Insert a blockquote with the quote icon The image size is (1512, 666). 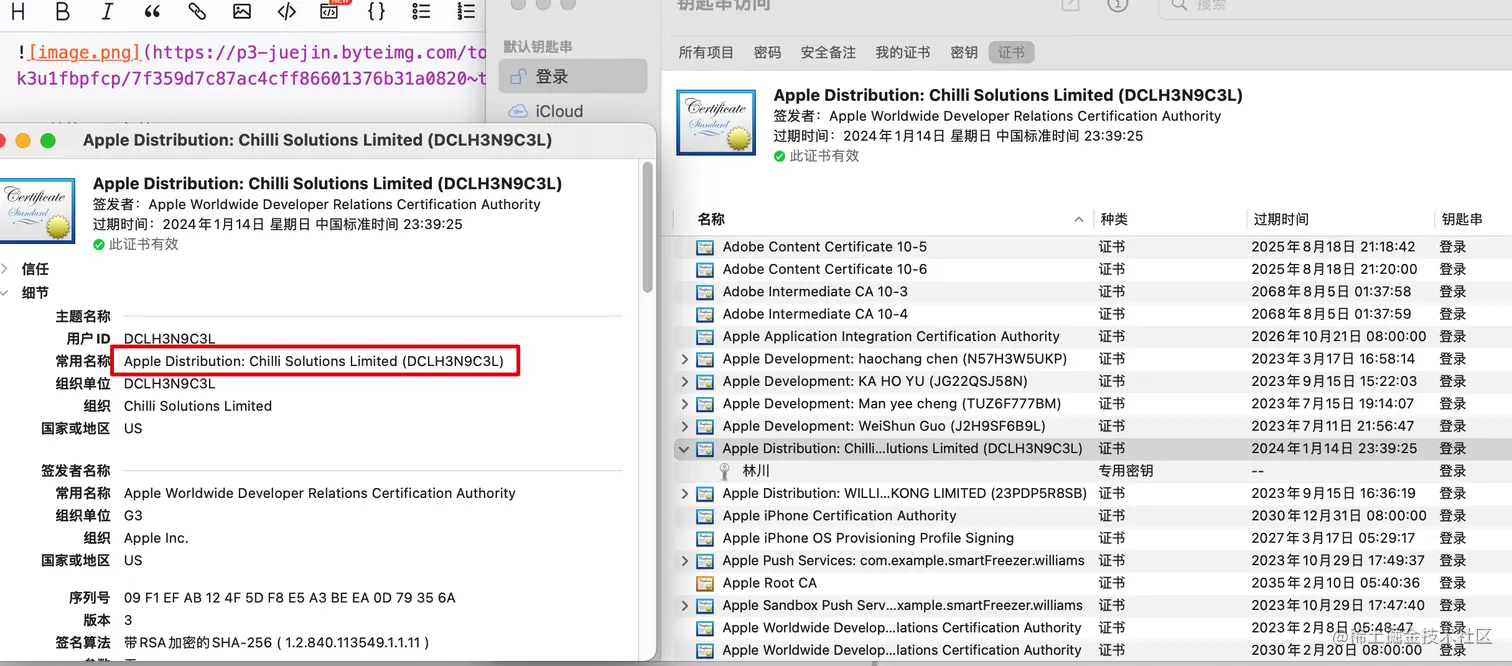click(152, 12)
